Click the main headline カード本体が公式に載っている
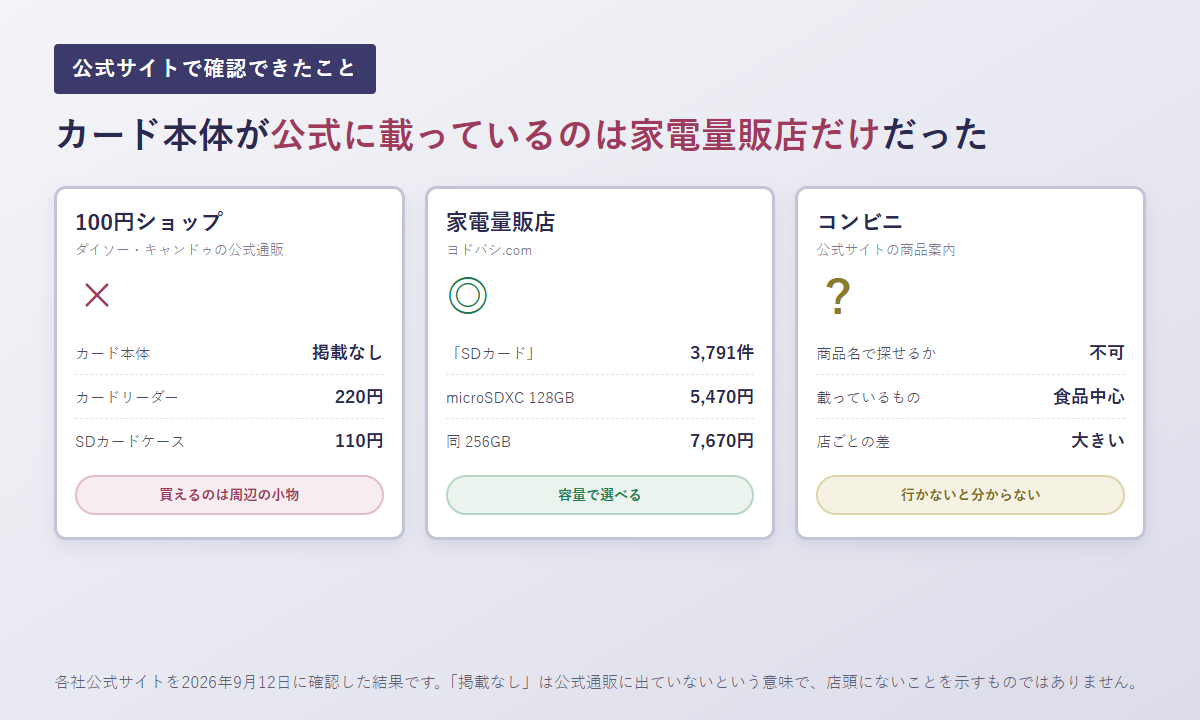The image size is (1200, 720). (521, 134)
